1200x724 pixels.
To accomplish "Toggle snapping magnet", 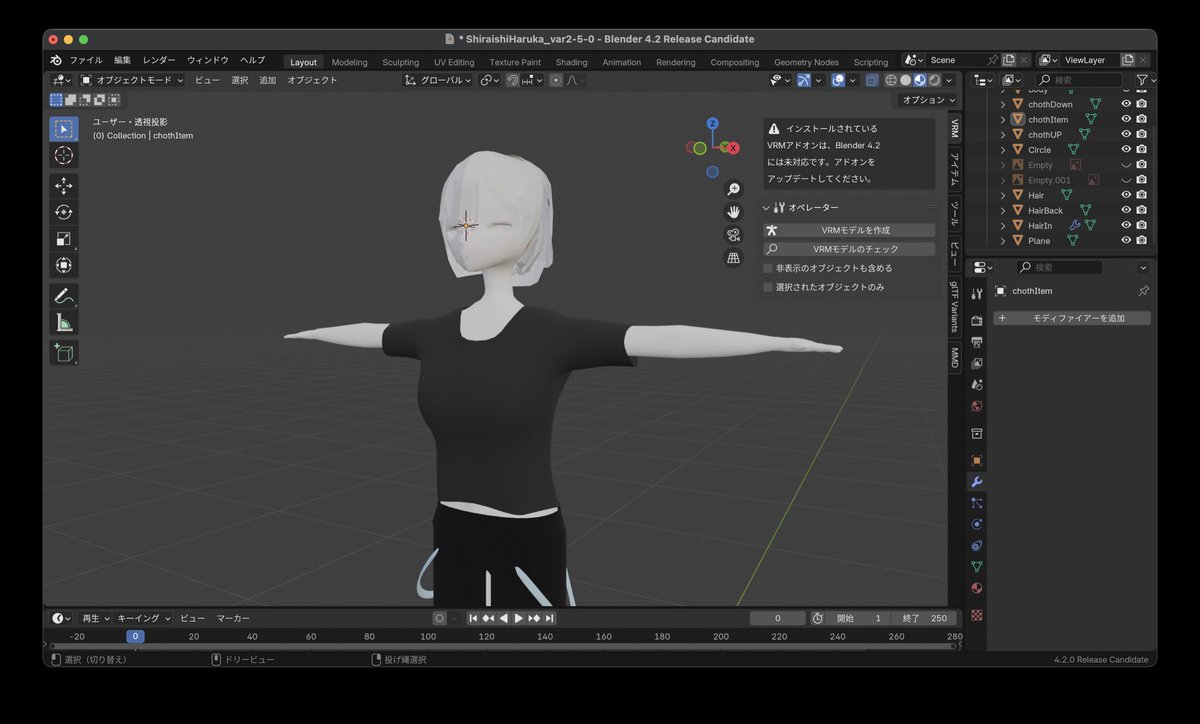I will [x=512, y=80].
